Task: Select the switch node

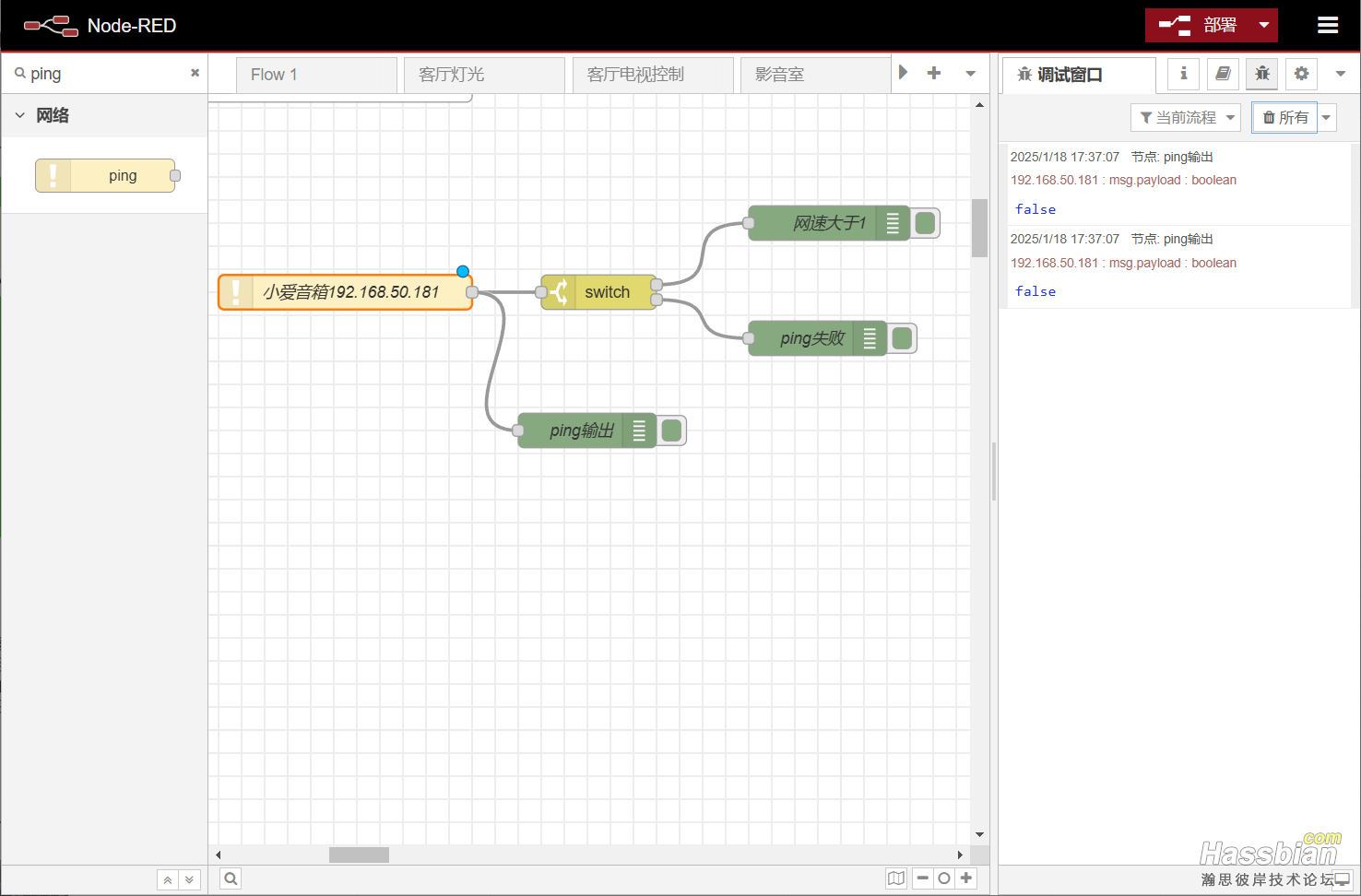Action: point(598,292)
